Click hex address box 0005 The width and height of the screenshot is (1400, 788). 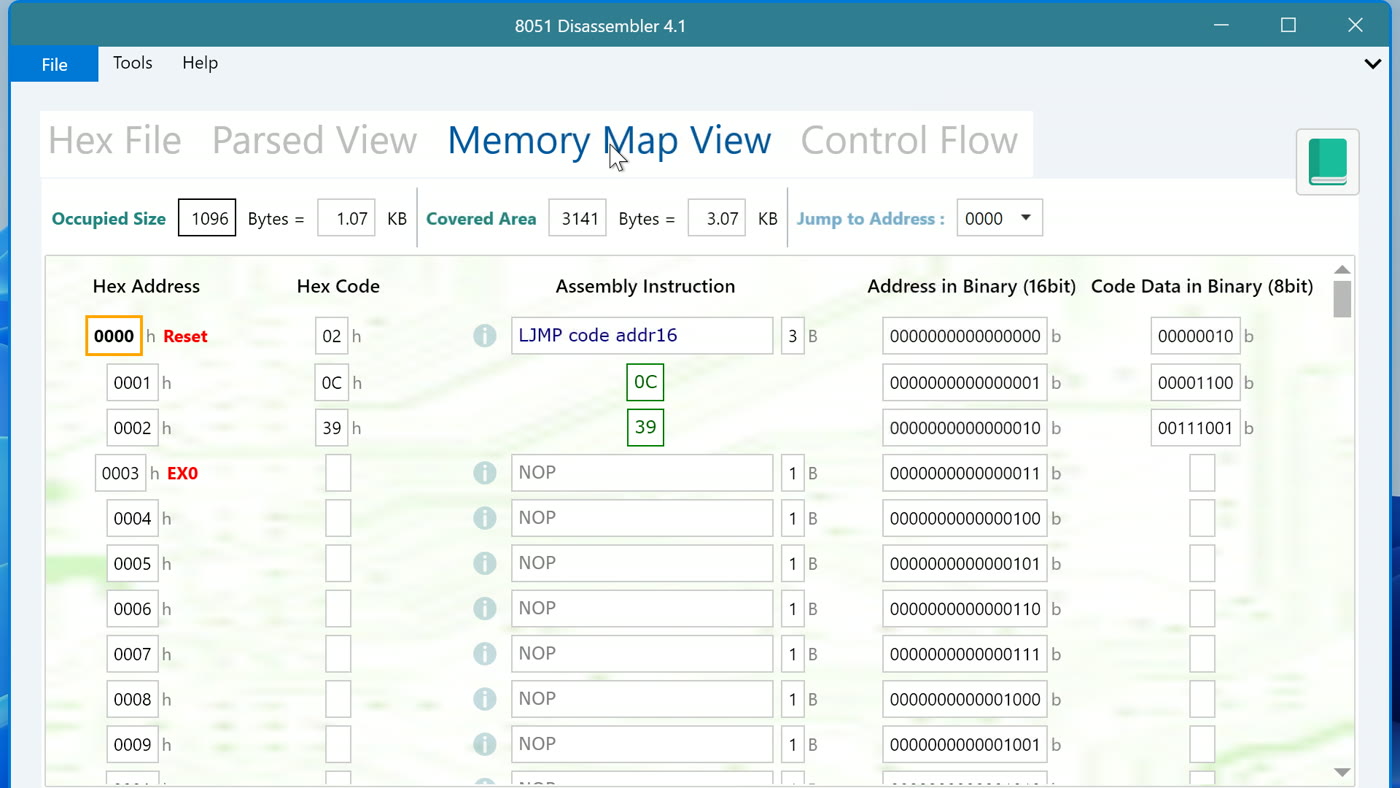tap(132, 563)
